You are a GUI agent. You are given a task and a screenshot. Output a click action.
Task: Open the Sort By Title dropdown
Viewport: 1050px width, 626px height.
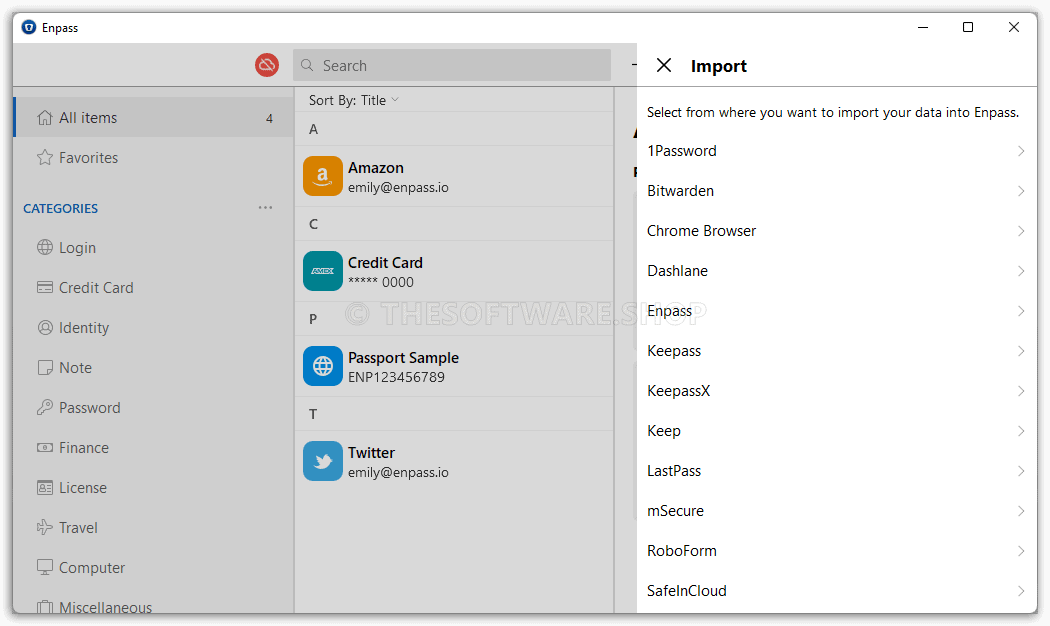click(x=354, y=100)
